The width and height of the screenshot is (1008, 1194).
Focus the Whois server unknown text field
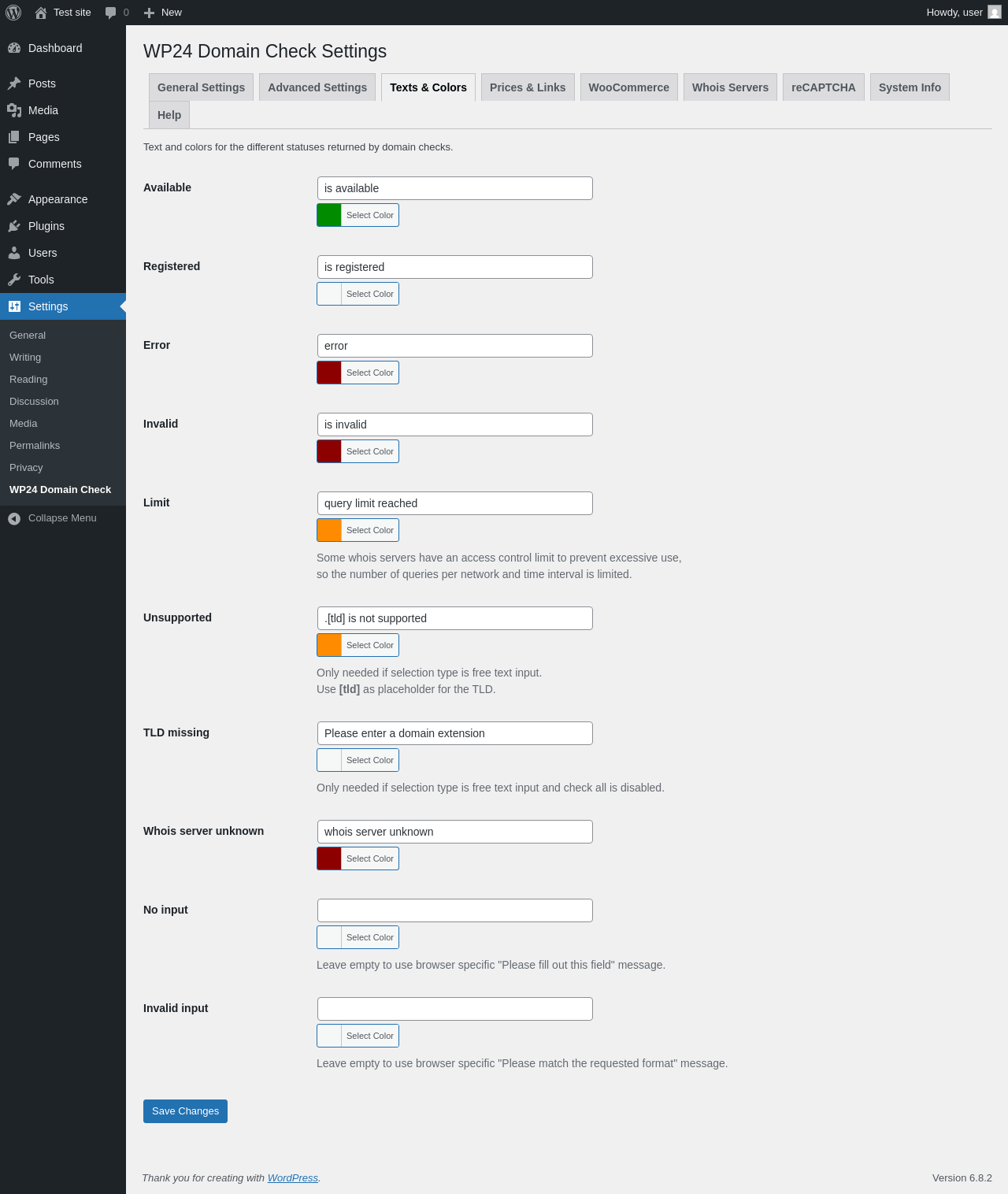454,832
